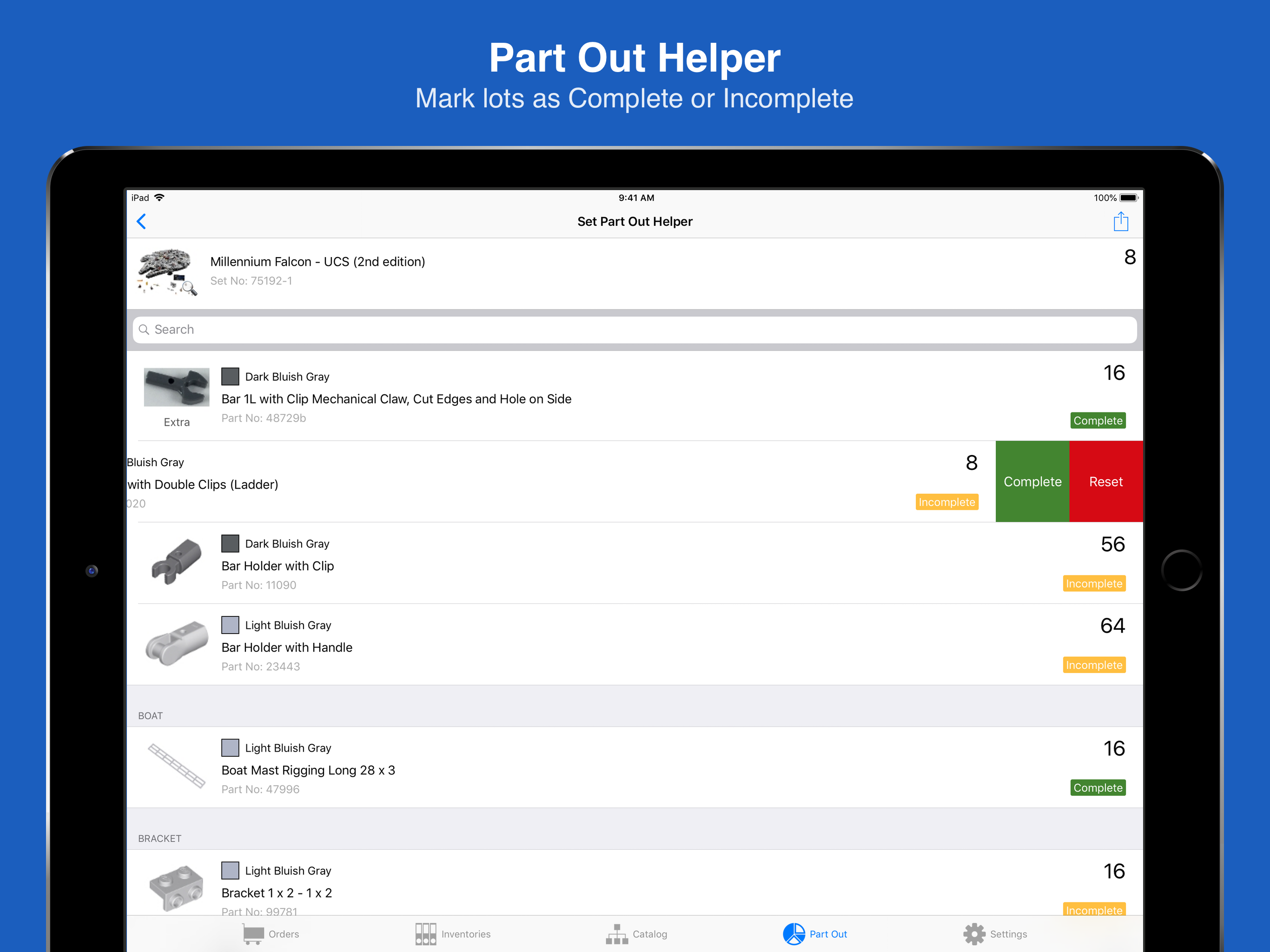Tap 'Part No: 23443' label
This screenshot has width=1270, height=952.
click(x=261, y=667)
